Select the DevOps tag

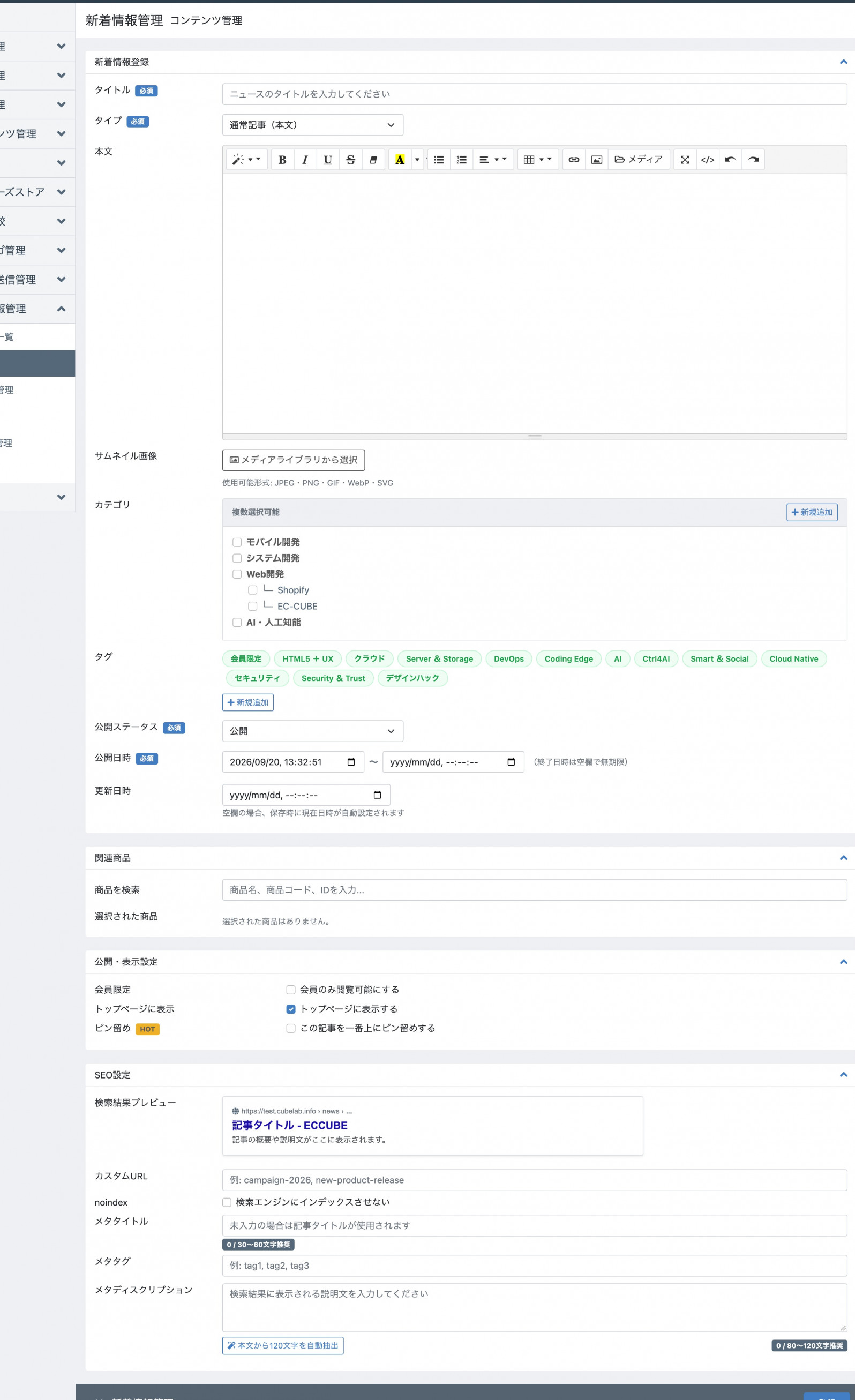[x=509, y=658]
